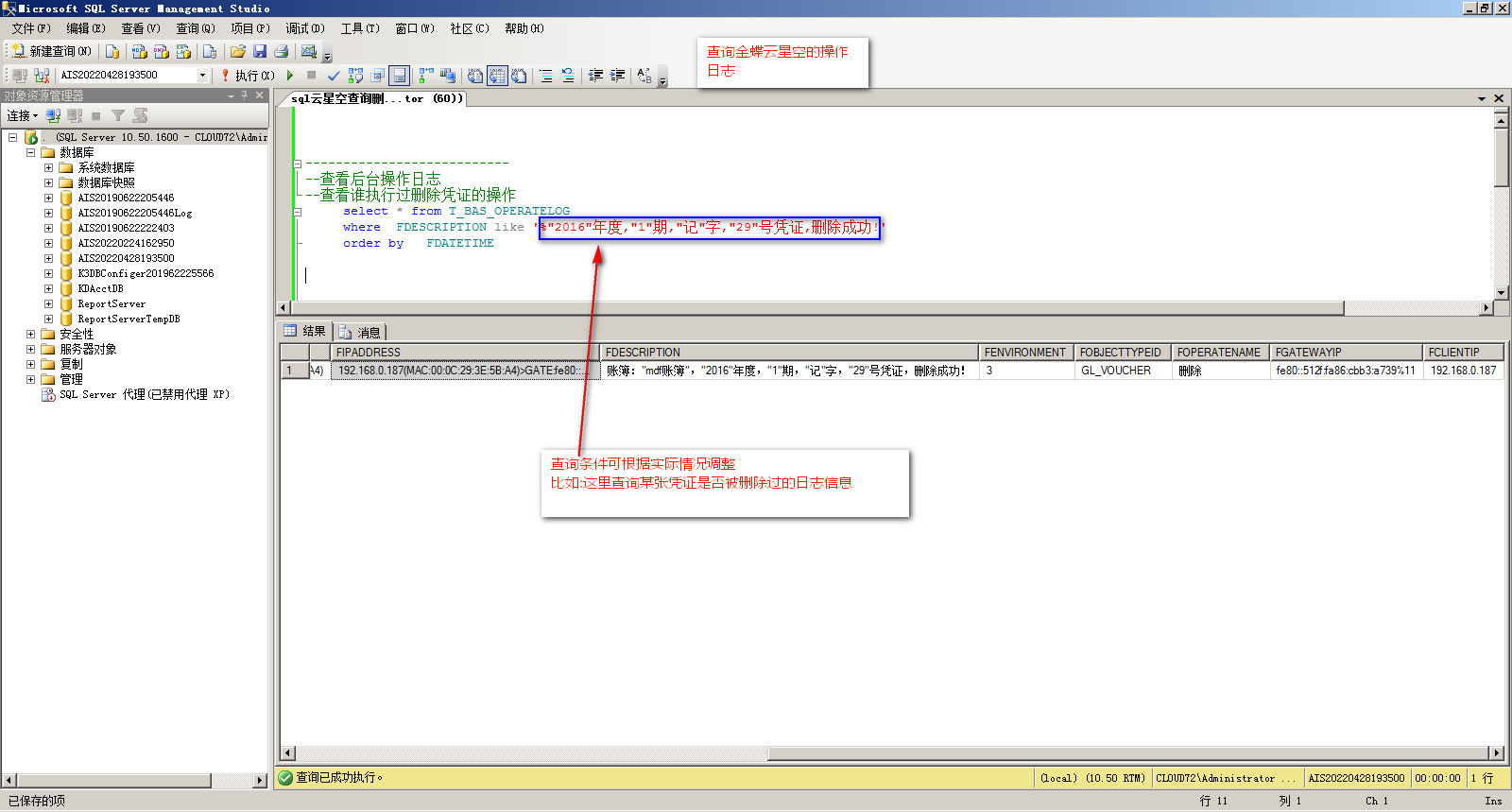This screenshot has width=1512, height=812.
Task: Select the FDESCRIPTION cell in row 1
Action: tap(788, 371)
